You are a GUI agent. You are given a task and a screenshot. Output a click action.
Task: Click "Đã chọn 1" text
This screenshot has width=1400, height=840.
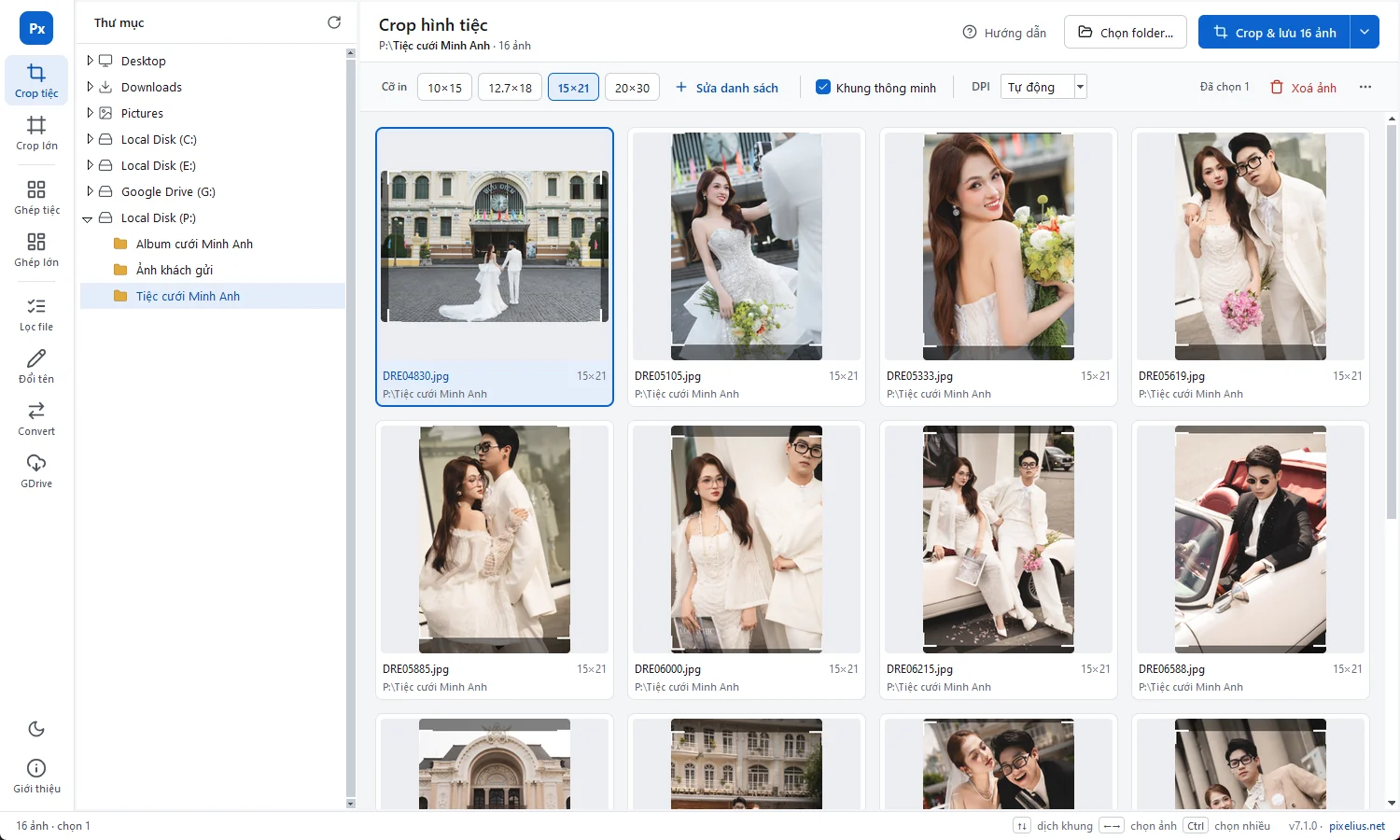point(1225,87)
